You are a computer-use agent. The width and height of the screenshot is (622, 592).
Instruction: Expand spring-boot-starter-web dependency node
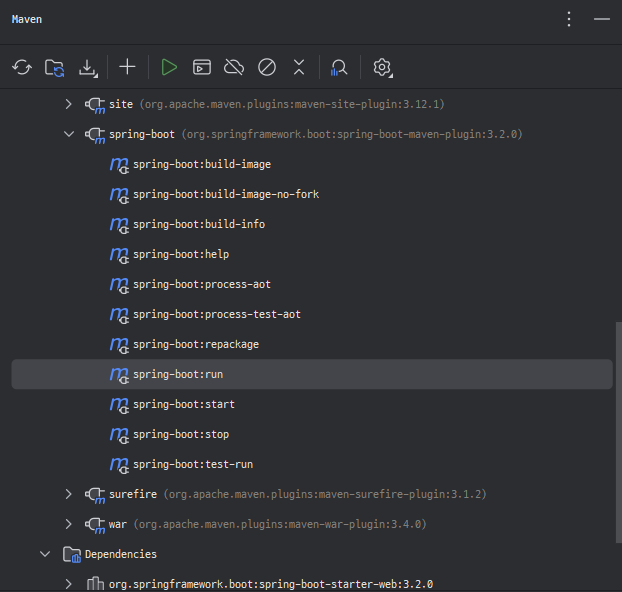pos(69,584)
